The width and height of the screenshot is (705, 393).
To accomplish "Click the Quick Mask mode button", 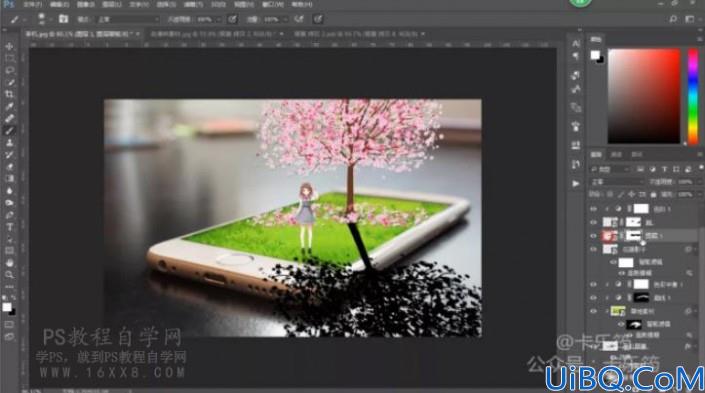I will coord(9,324).
